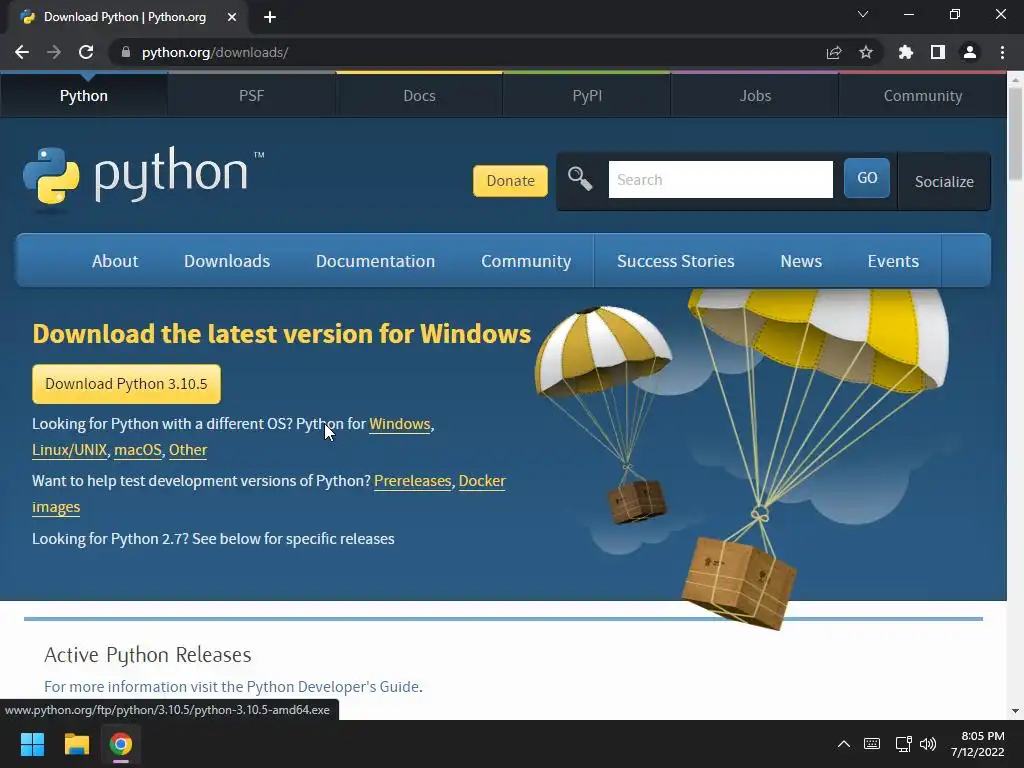Open the network status tray icon
The width and height of the screenshot is (1024, 768).
[903, 744]
